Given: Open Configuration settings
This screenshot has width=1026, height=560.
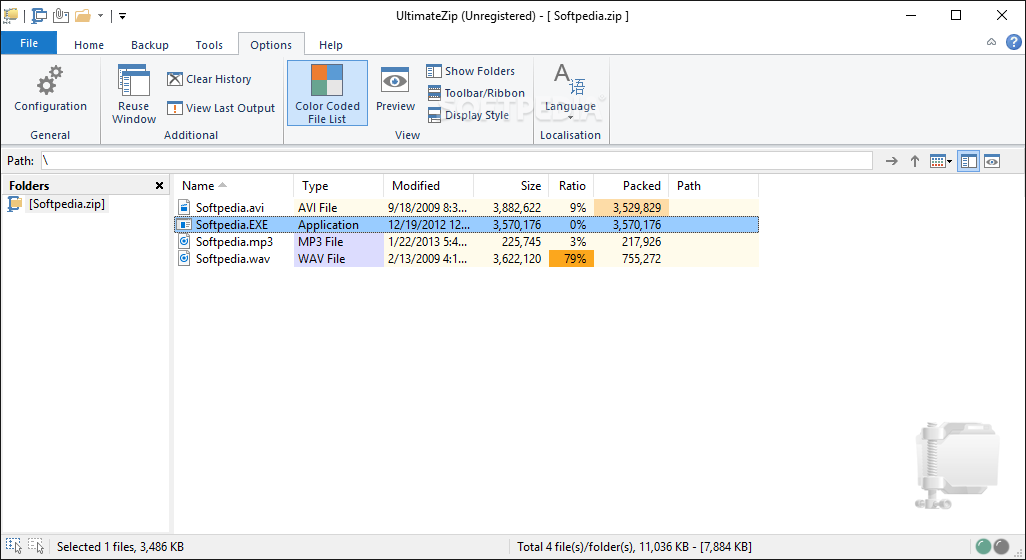Looking at the screenshot, I should pyautogui.click(x=50, y=88).
